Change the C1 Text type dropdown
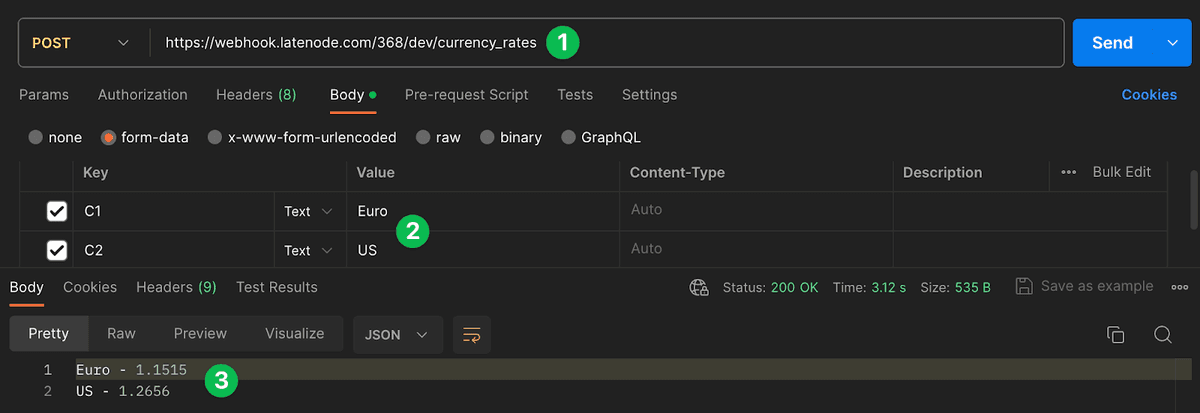1200x413 pixels. pos(309,211)
